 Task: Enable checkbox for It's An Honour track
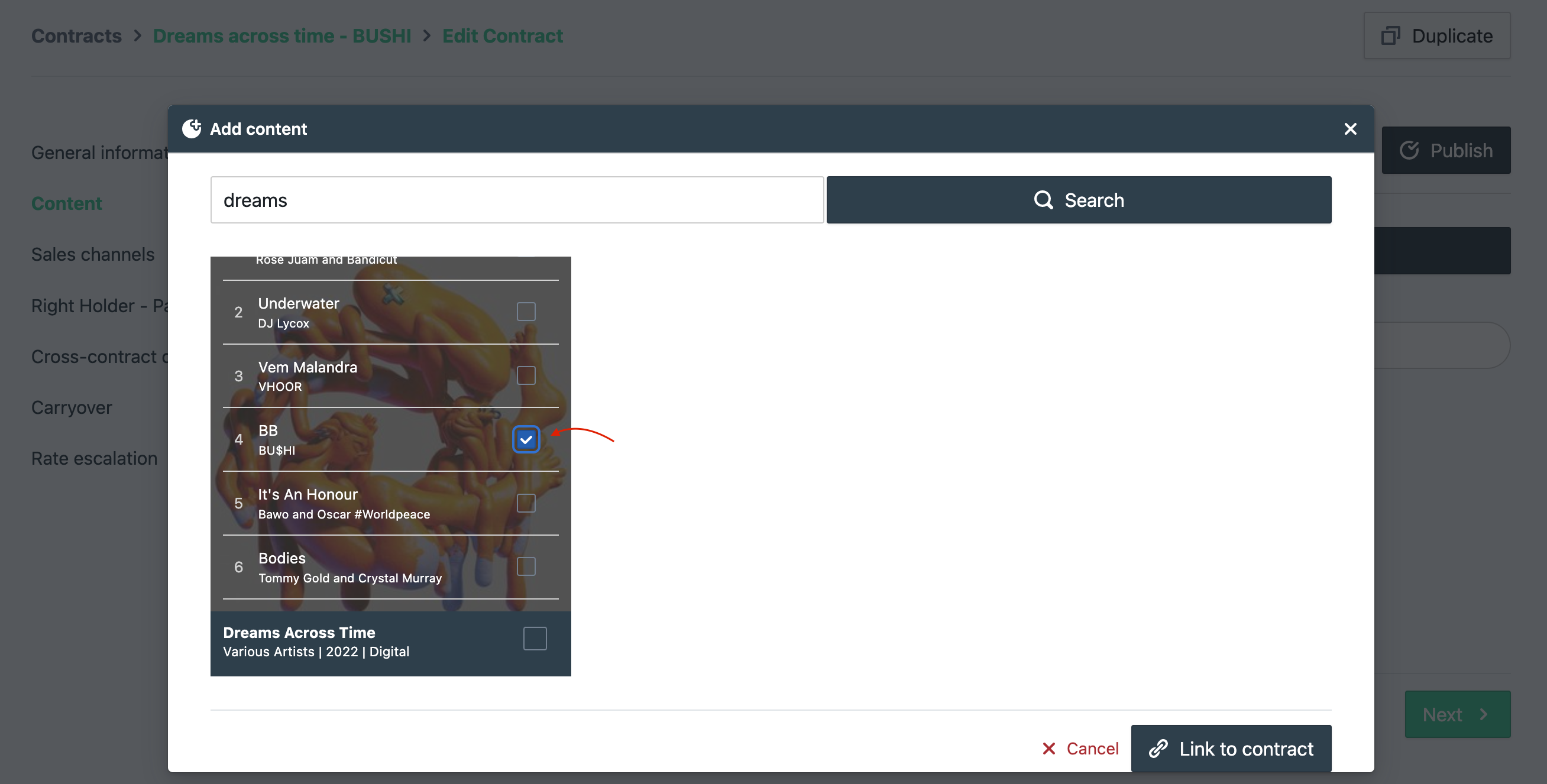526,502
